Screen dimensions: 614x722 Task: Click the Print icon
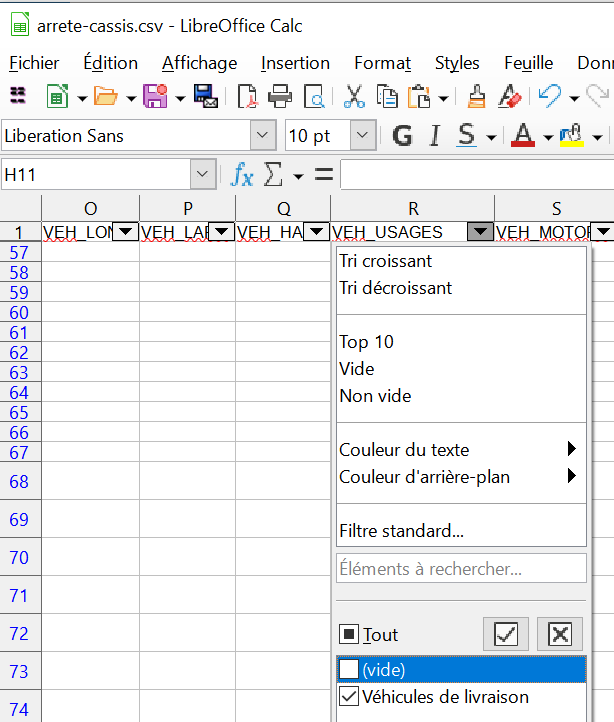point(280,97)
